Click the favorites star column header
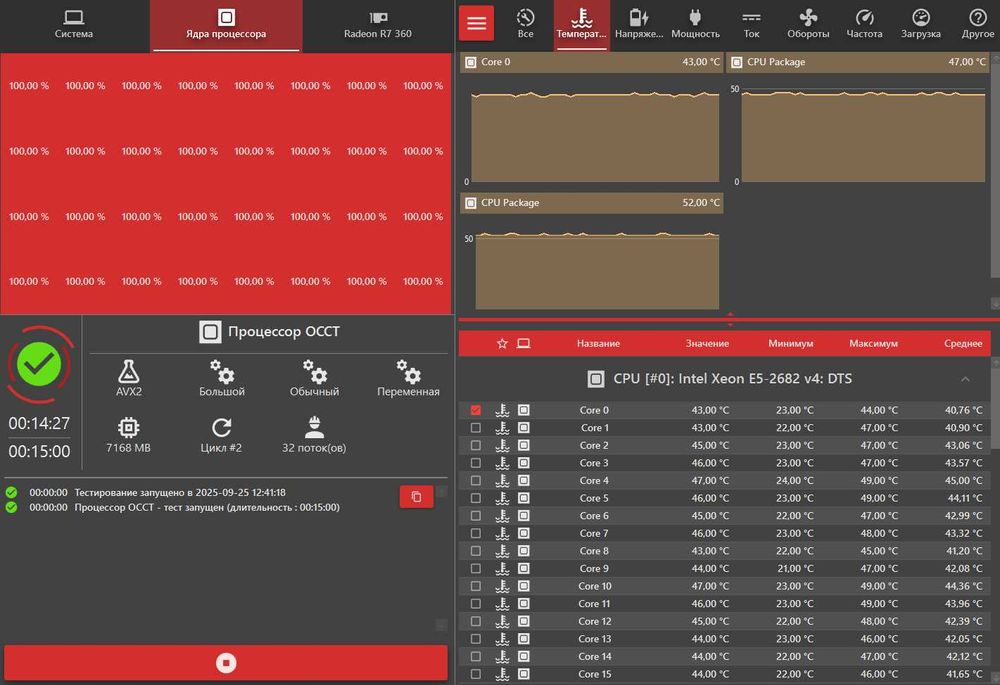 pos(502,343)
